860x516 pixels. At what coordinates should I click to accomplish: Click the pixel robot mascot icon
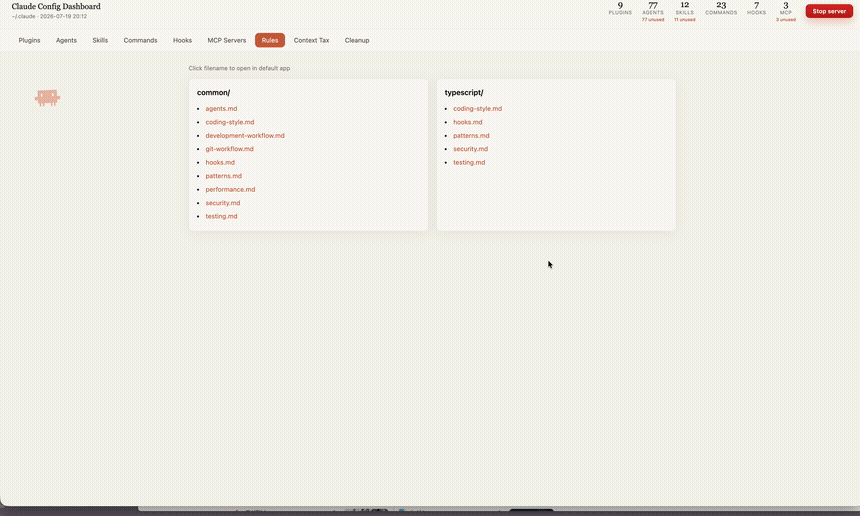click(47, 98)
